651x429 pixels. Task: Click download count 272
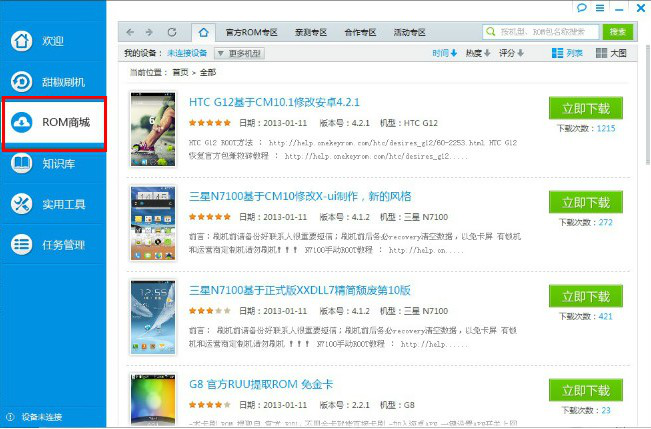pyautogui.click(x=605, y=222)
